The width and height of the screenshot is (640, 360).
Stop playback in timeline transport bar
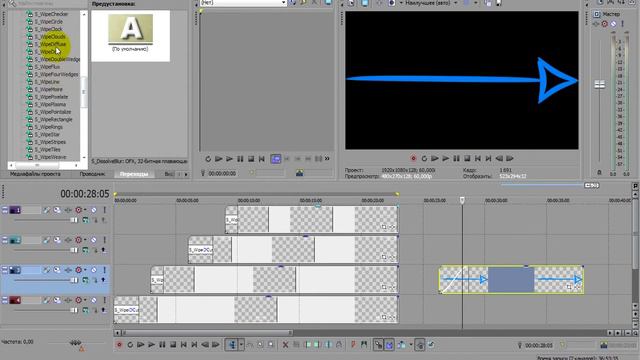[x=173, y=345]
